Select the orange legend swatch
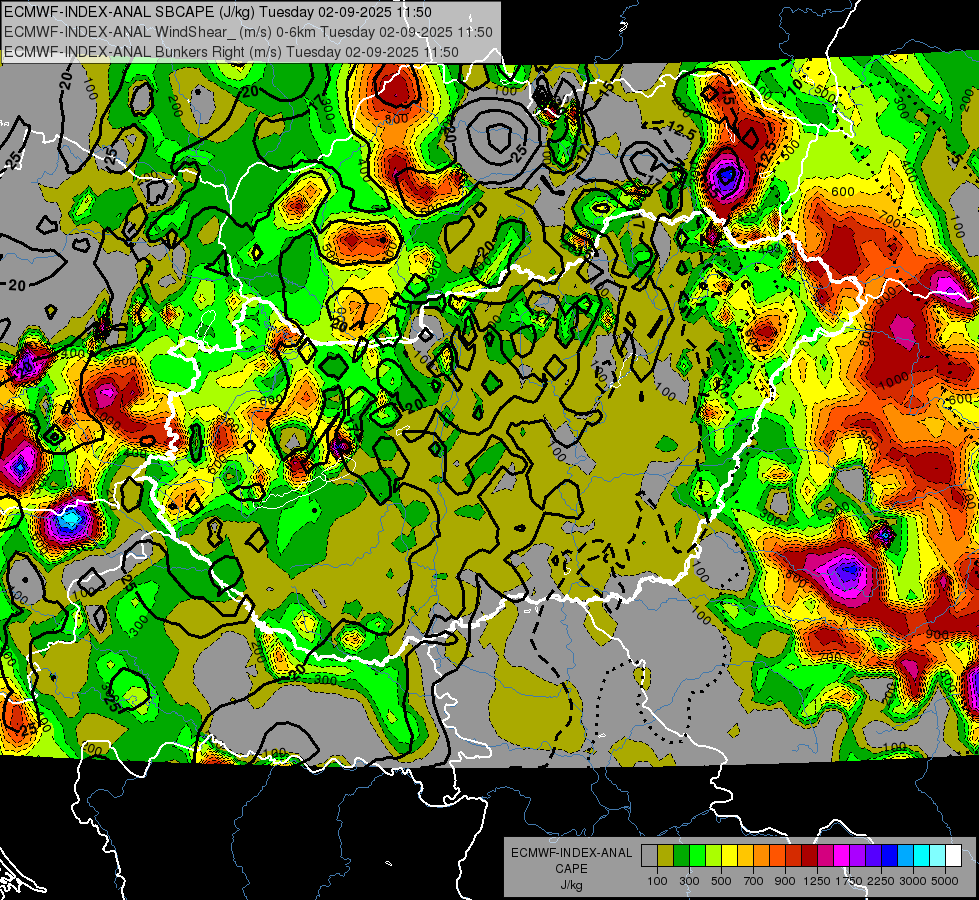Image resolution: width=979 pixels, height=900 pixels. (761, 856)
